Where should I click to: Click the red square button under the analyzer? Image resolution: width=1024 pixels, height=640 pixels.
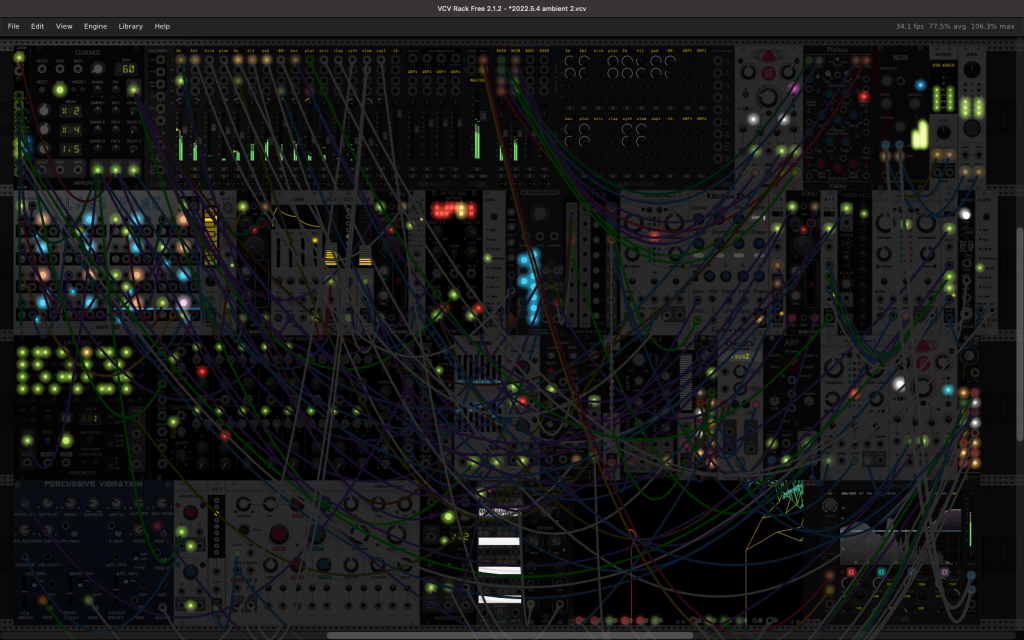click(x=851, y=572)
